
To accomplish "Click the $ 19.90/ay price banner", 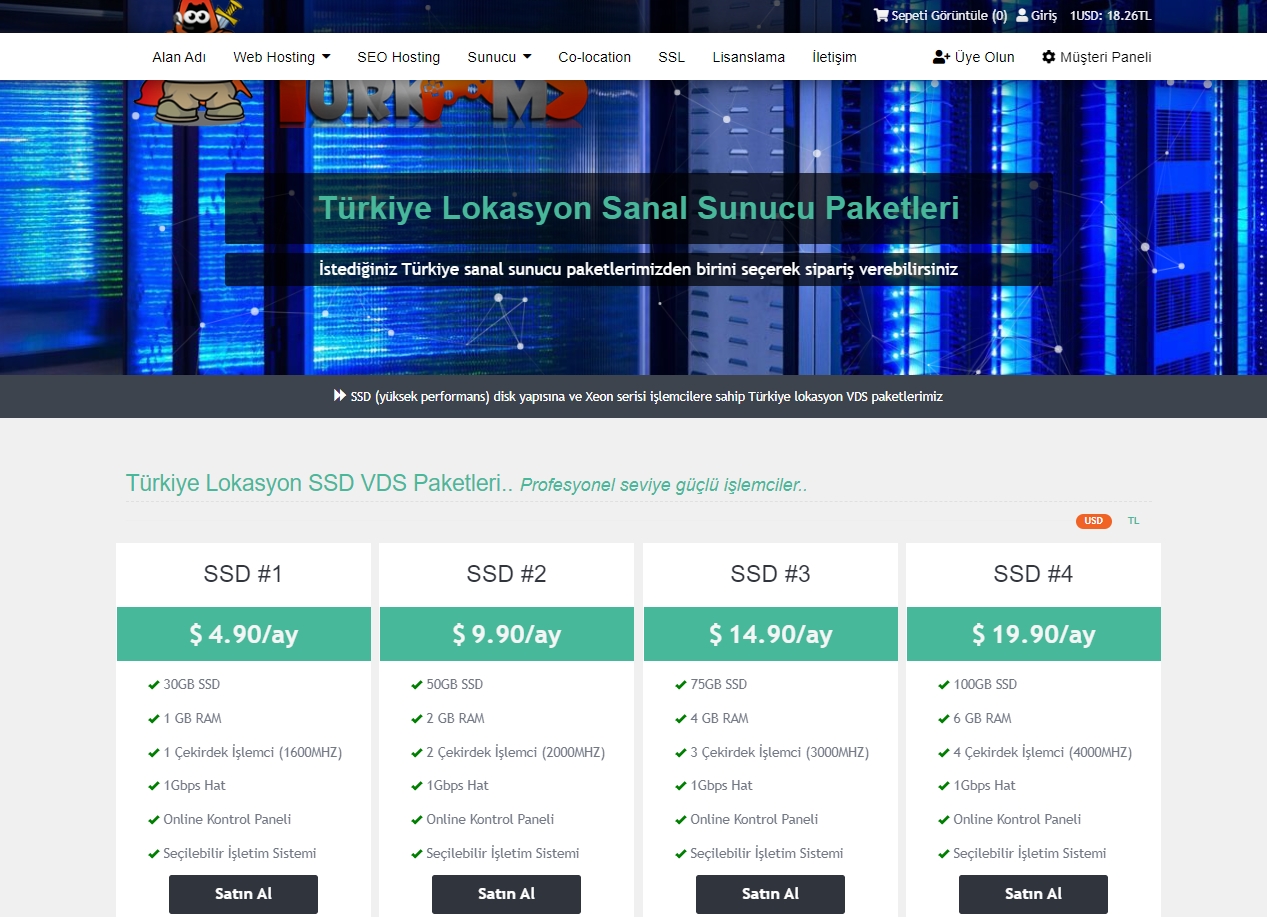I will [x=1033, y=634].
